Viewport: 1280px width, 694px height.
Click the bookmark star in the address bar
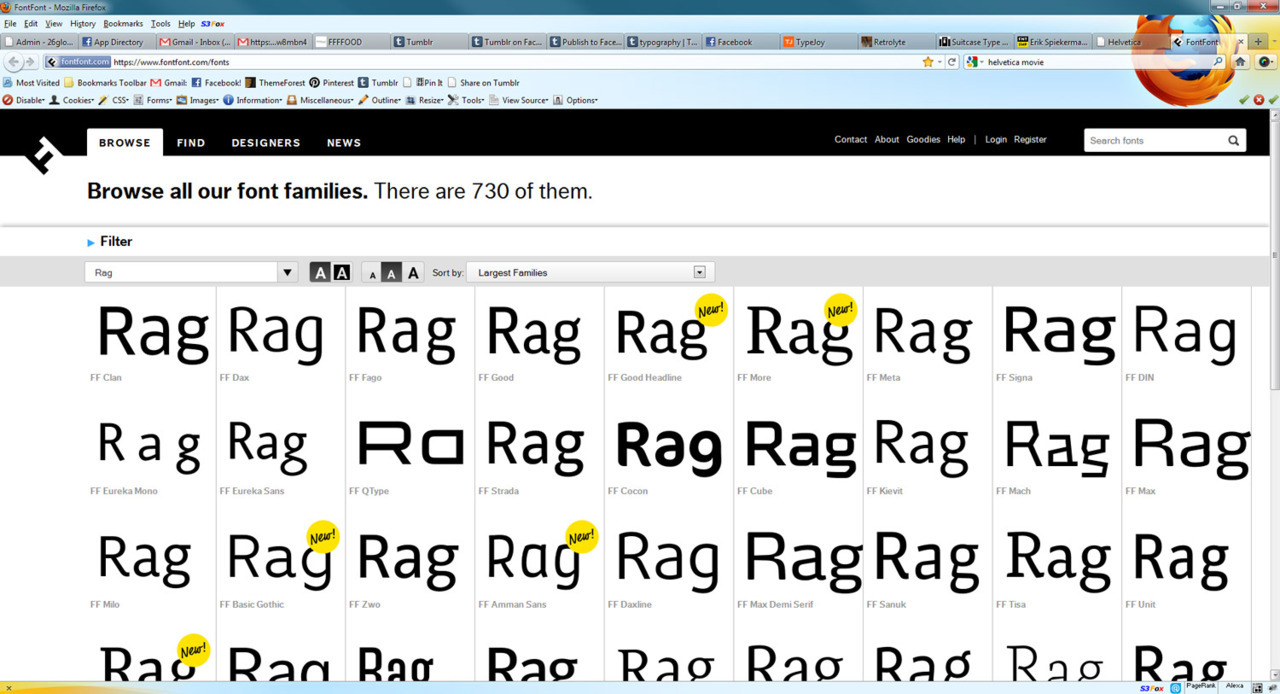[x=928, y=62]
